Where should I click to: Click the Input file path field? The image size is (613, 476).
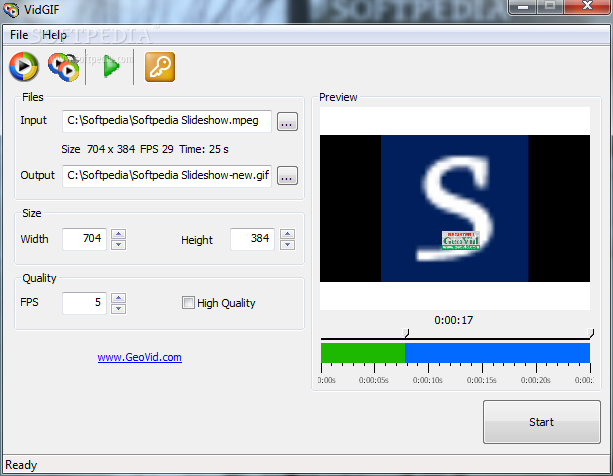click(x=167, y=121)
